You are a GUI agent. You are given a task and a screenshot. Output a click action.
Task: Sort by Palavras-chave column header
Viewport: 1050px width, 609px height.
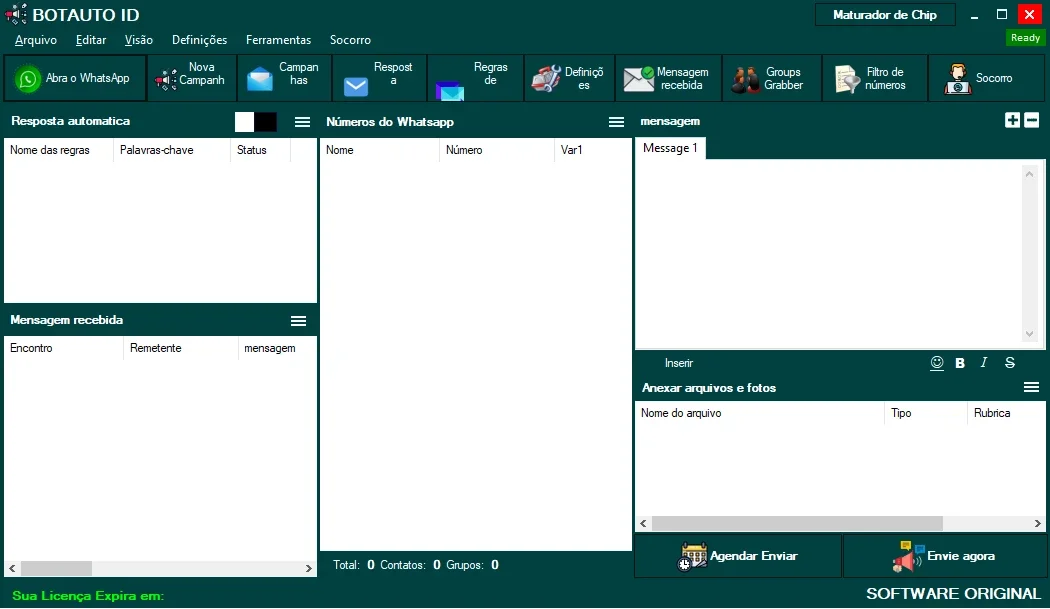click(x=171, y=150)
